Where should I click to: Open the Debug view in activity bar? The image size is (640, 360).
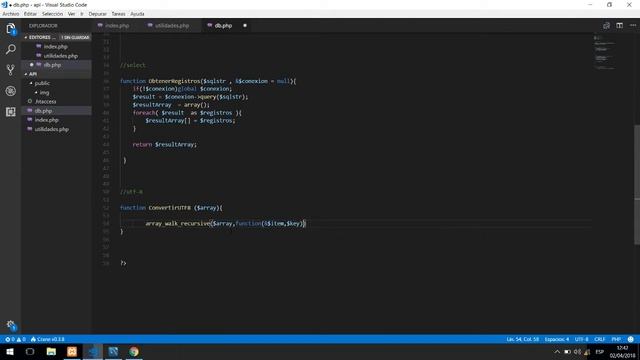(11, 91)
